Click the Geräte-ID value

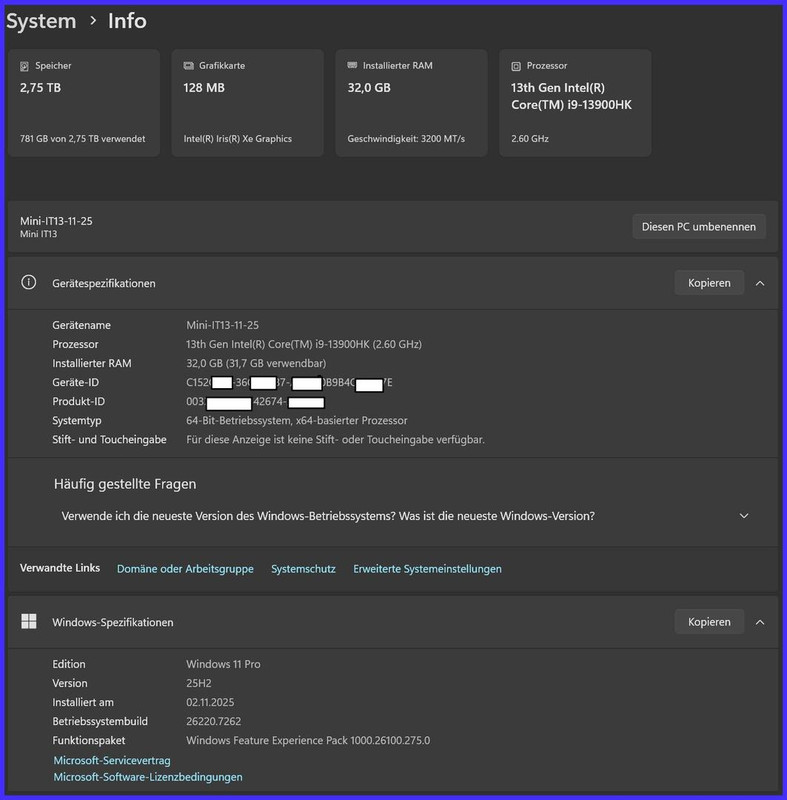[289, 383]
